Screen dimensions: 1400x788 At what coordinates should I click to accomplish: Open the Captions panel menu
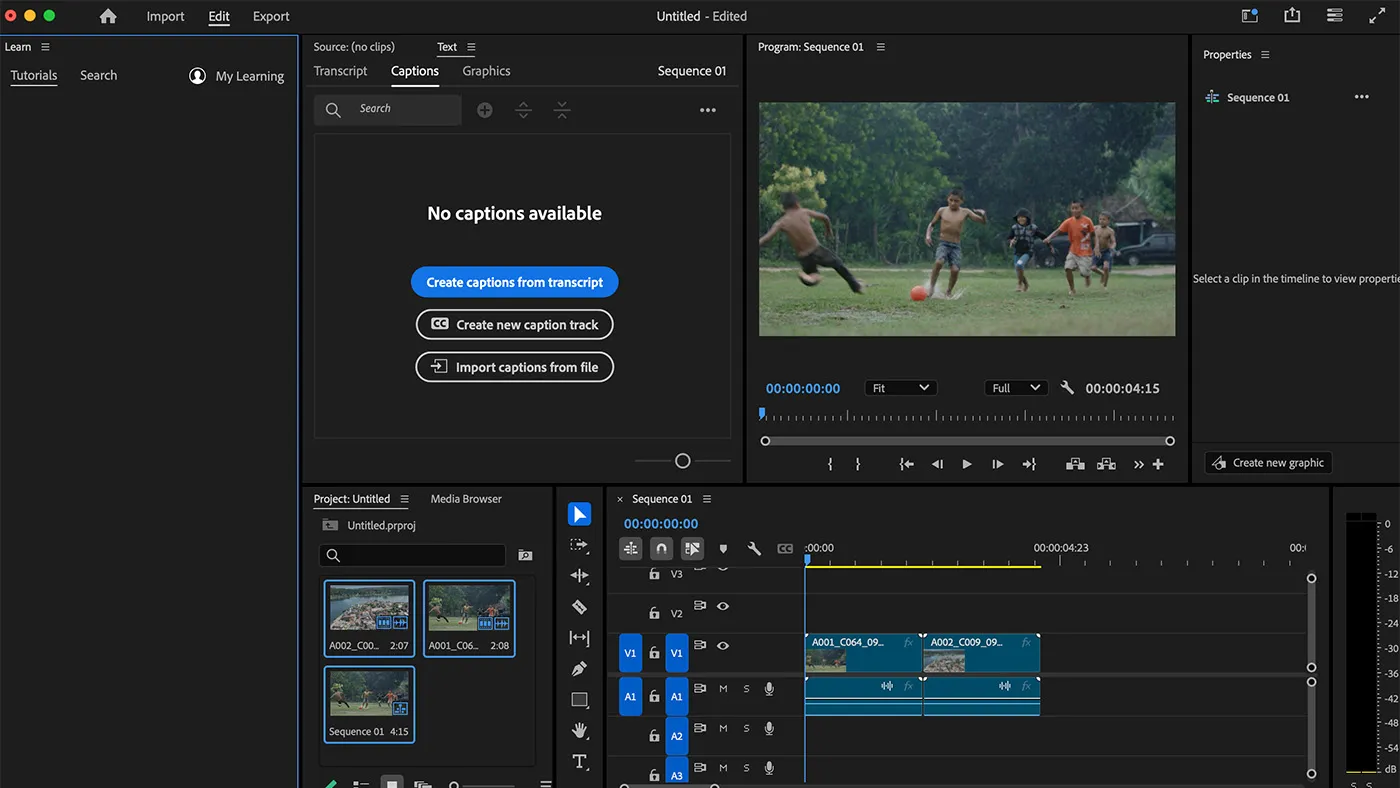coord(708,110)
